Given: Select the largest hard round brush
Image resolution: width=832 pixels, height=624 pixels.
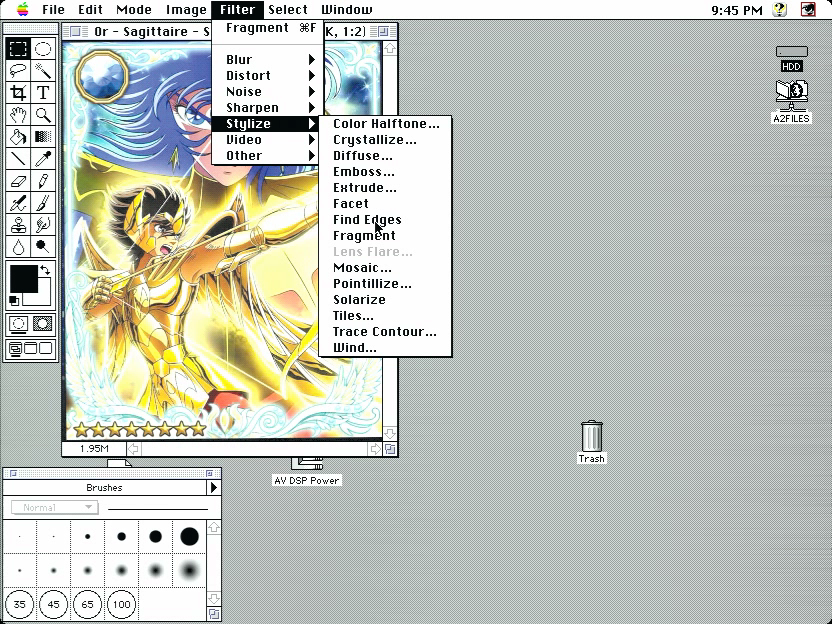Looking at the screenshot, I should pyautogui.click(x=189, y=536).
